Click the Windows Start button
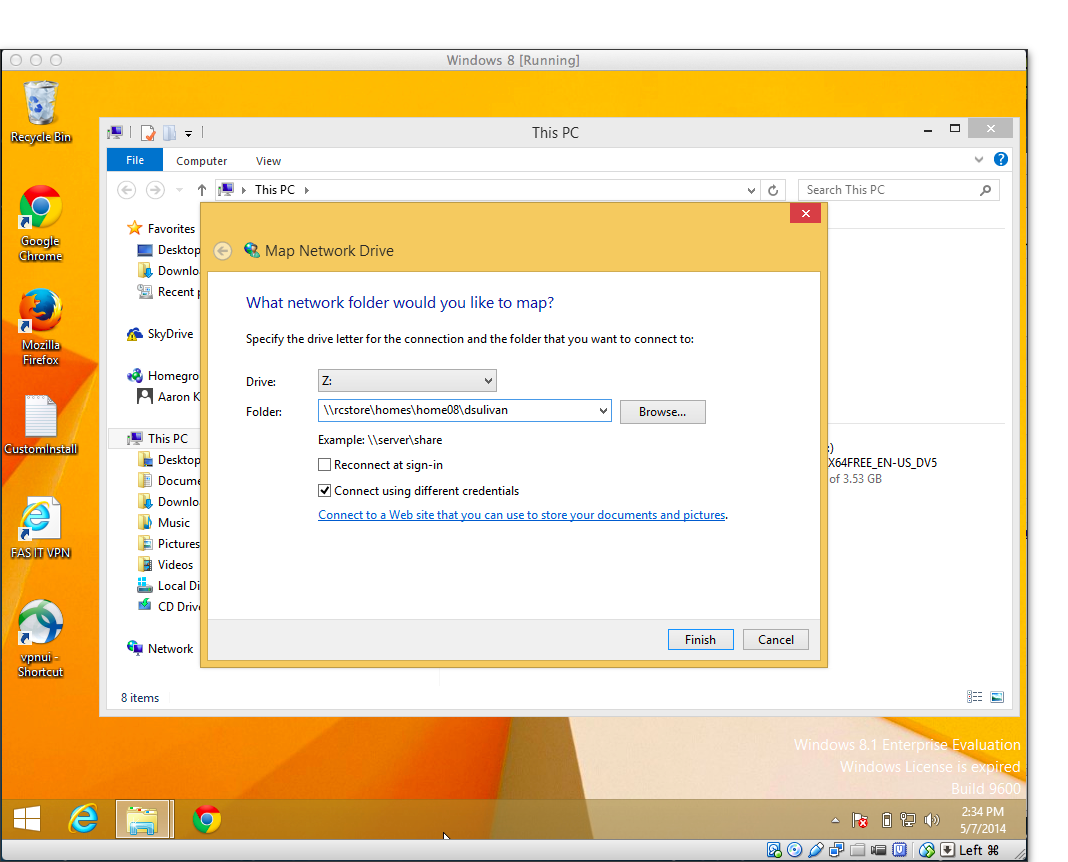 [x=27, y=820]
